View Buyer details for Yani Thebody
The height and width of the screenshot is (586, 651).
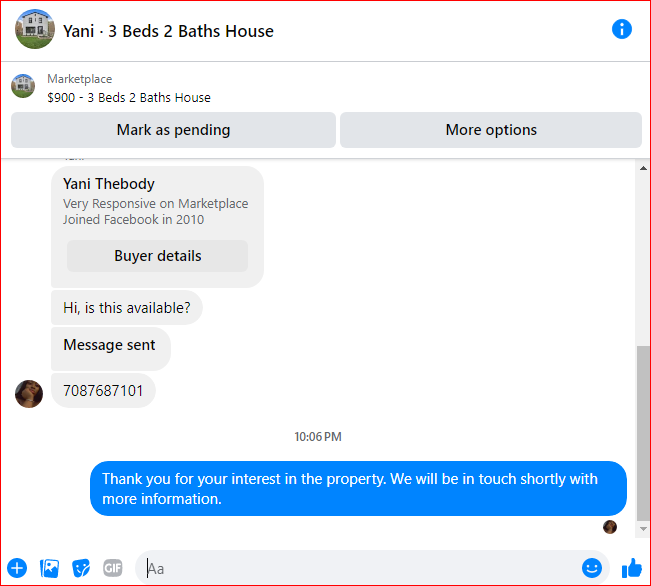[157, 256]
